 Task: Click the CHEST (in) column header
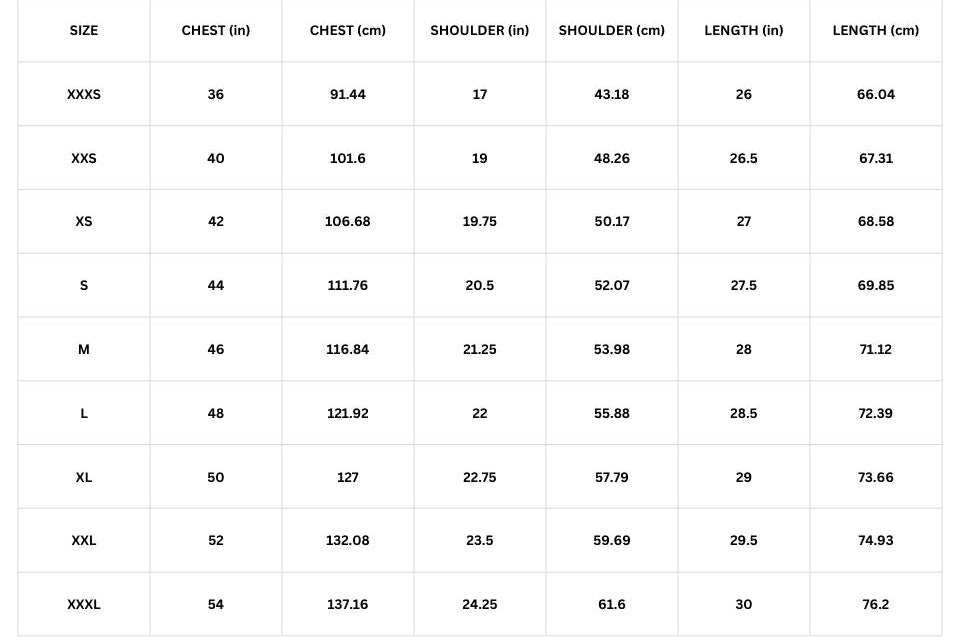click(216, 31)
